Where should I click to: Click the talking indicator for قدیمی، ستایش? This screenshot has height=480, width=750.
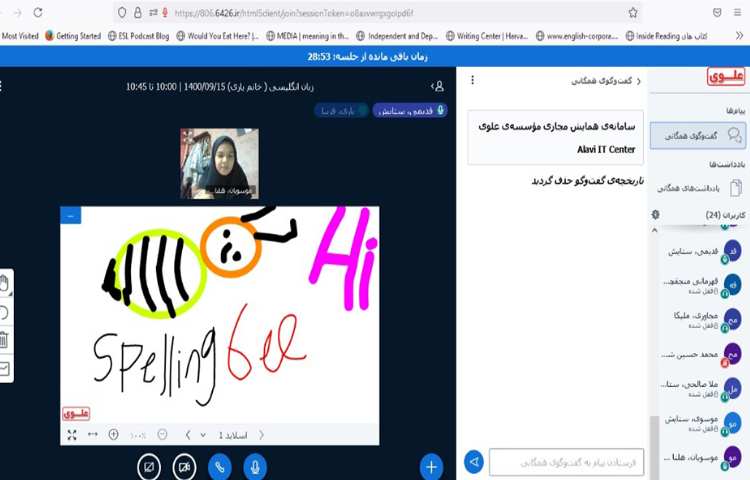[410, 110]
